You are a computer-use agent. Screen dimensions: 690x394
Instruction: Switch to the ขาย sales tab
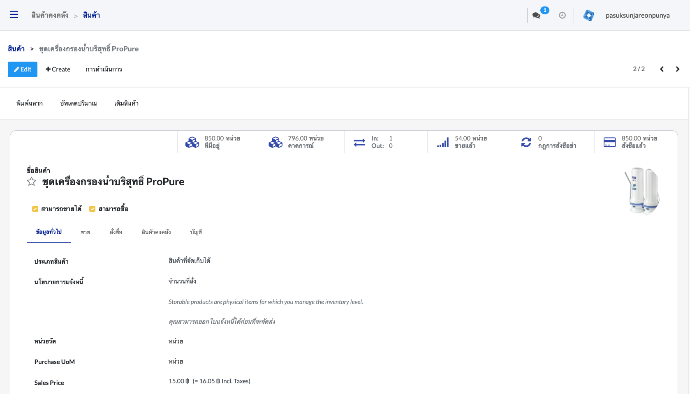coord(85,232)
